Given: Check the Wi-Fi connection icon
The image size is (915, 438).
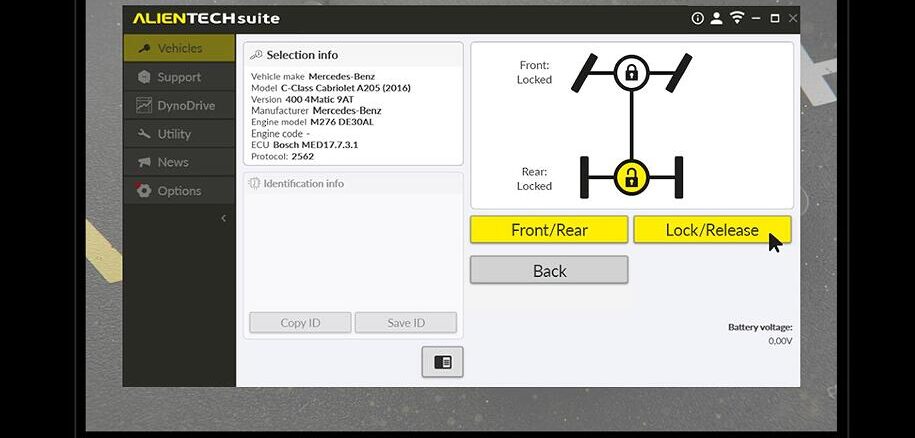Looking at the screenshot, I should (737, 18).
